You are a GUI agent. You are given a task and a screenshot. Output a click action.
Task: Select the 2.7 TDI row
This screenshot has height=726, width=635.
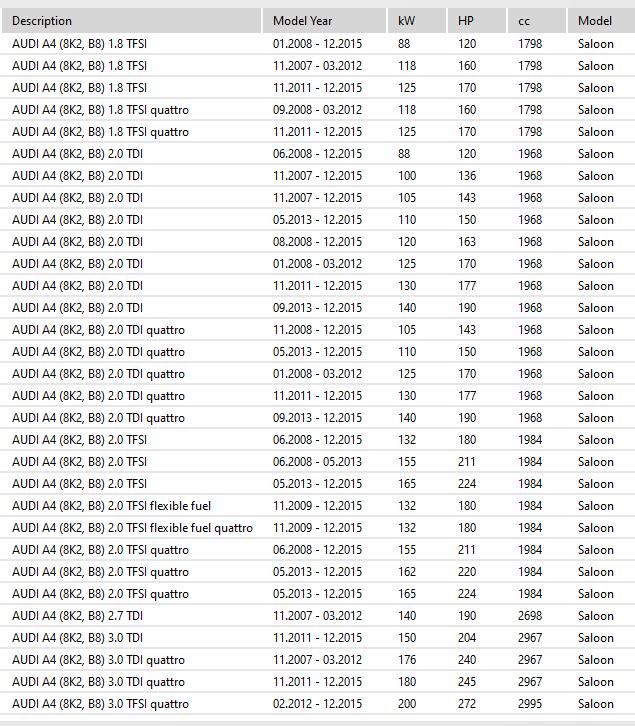(317, 616)
